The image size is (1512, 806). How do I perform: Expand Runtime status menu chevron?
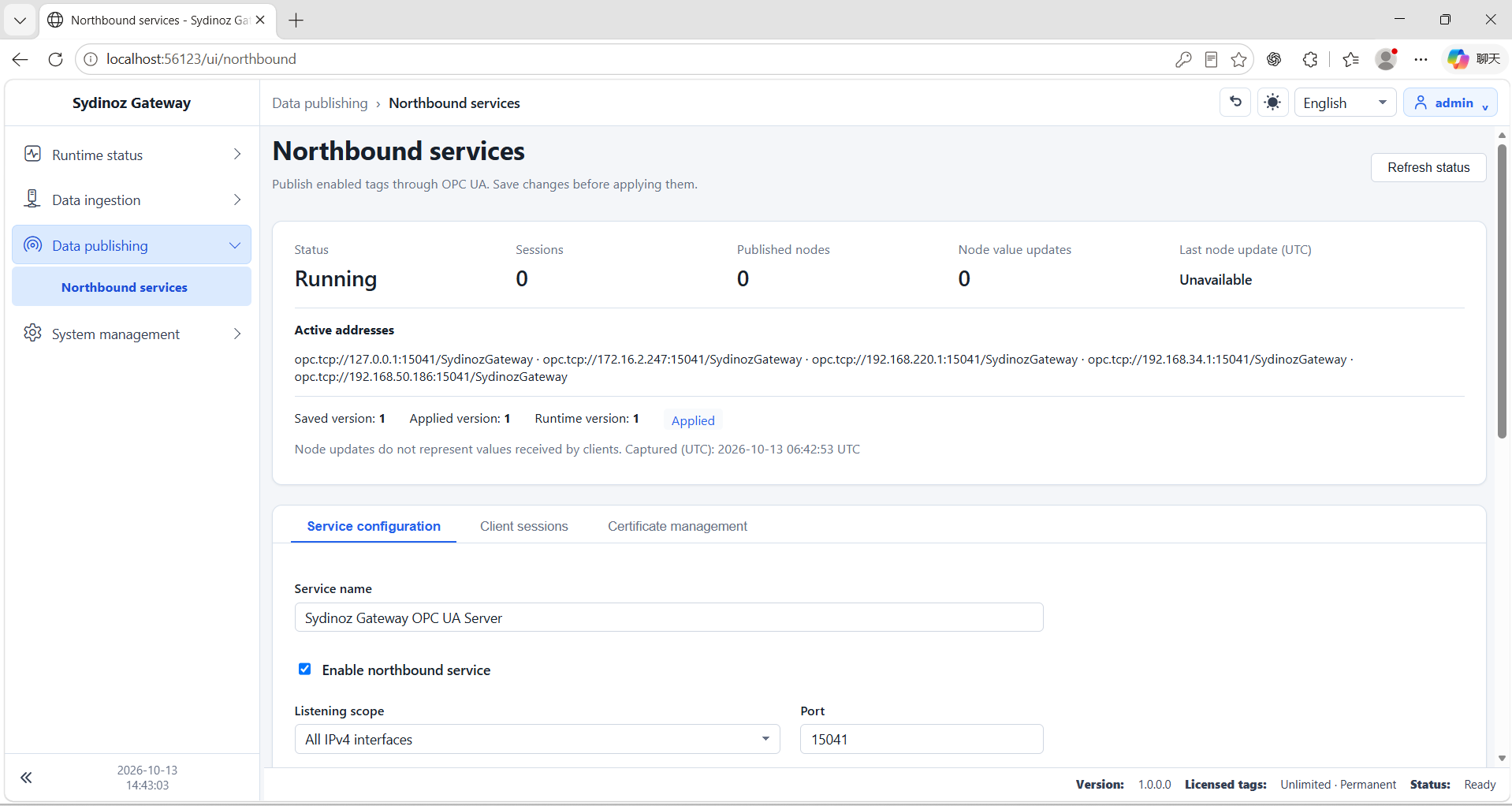tap(237, 155)
